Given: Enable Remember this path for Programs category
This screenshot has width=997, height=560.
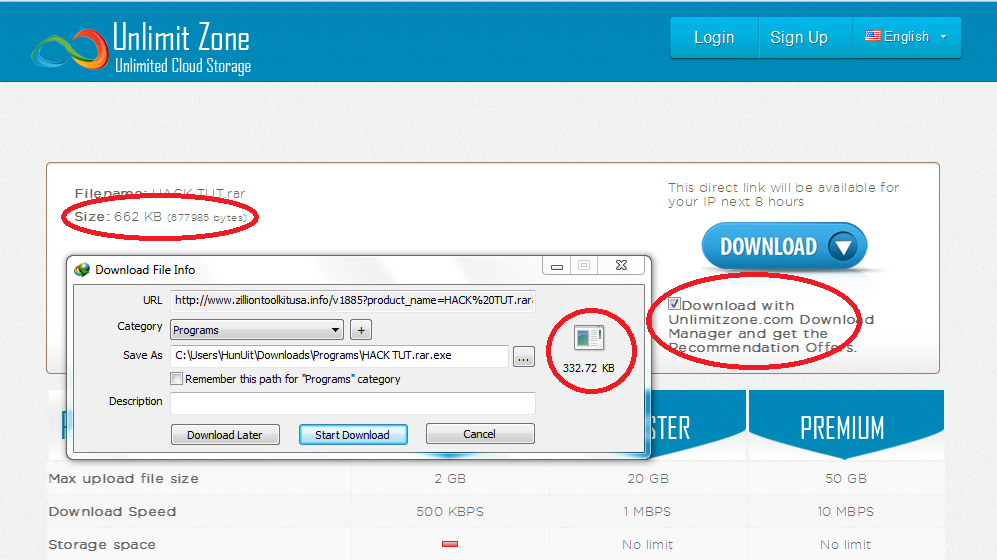Looking at the screenshot, I should tap(177, 379).
